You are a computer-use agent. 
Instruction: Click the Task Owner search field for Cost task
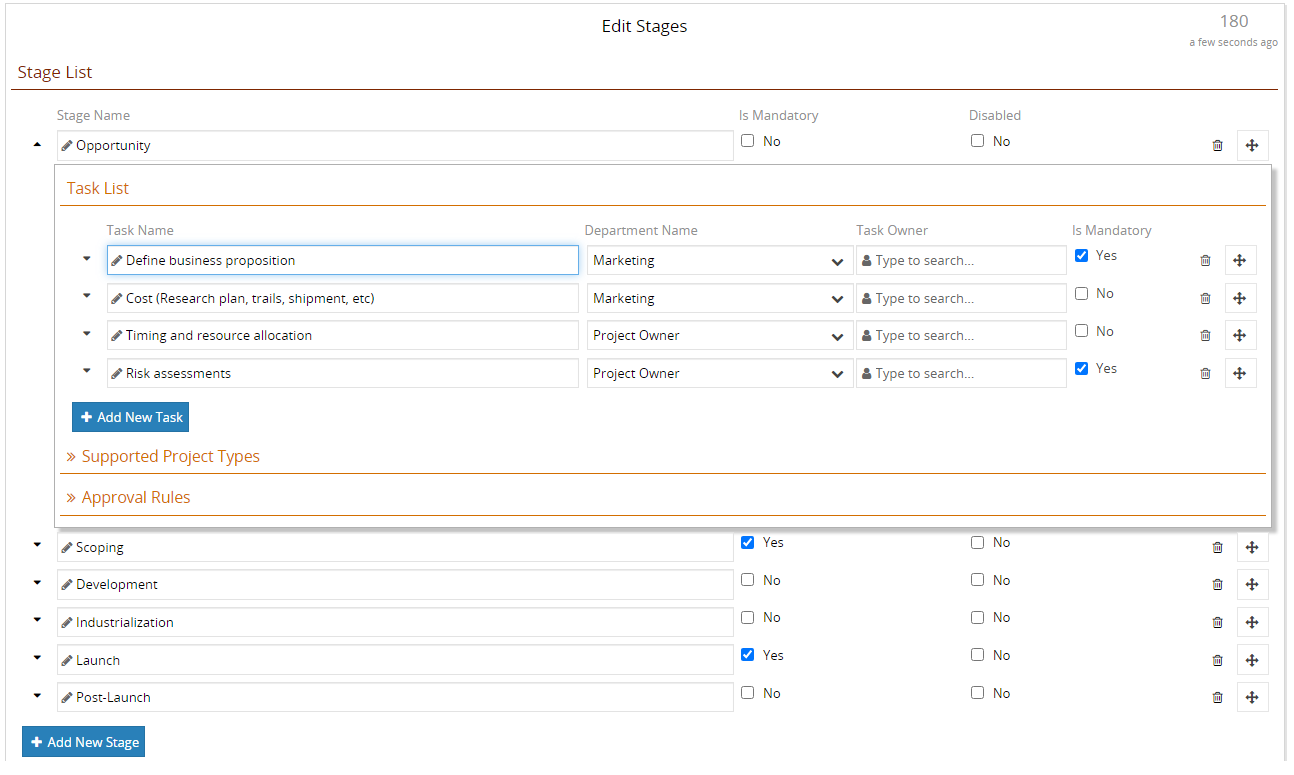[x=962, y=299]
